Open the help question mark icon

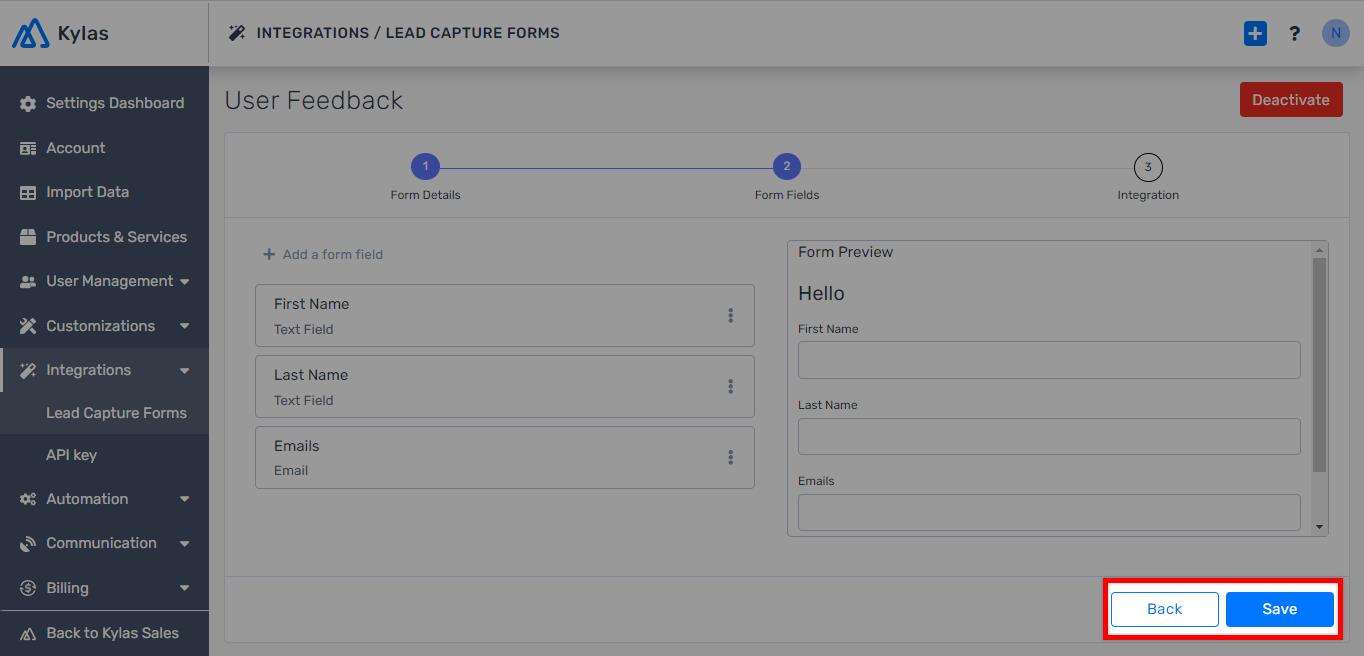pyautogui.click(x=1294, y=34)
